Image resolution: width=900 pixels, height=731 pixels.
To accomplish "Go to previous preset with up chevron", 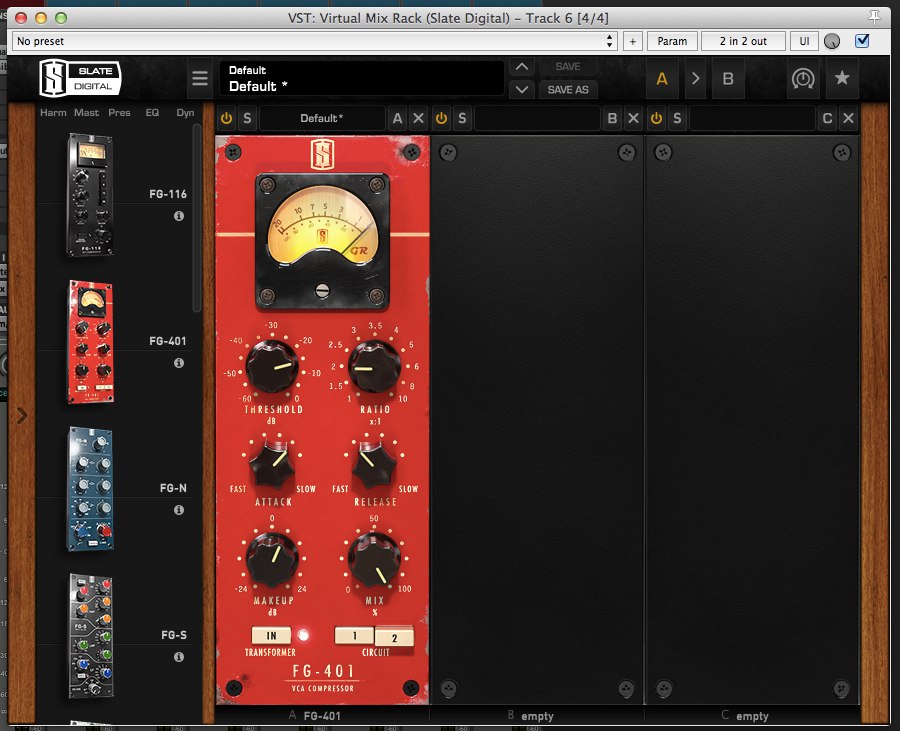I will 522,67.
